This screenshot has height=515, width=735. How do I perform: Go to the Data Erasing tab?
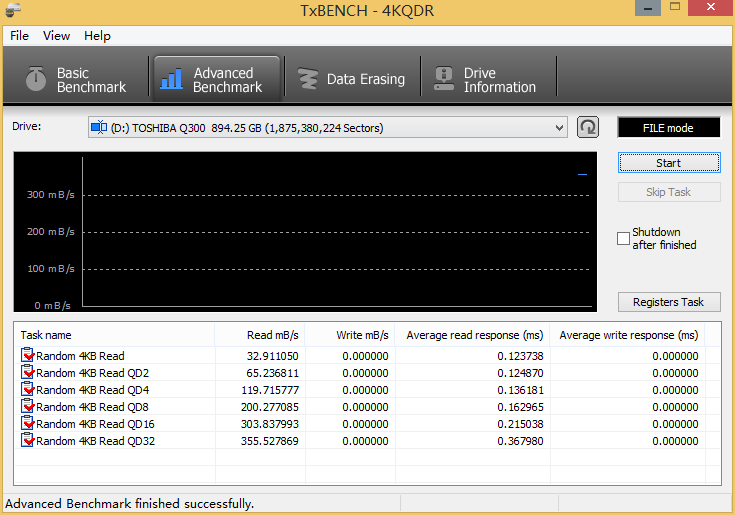click(x=352, y=79)
